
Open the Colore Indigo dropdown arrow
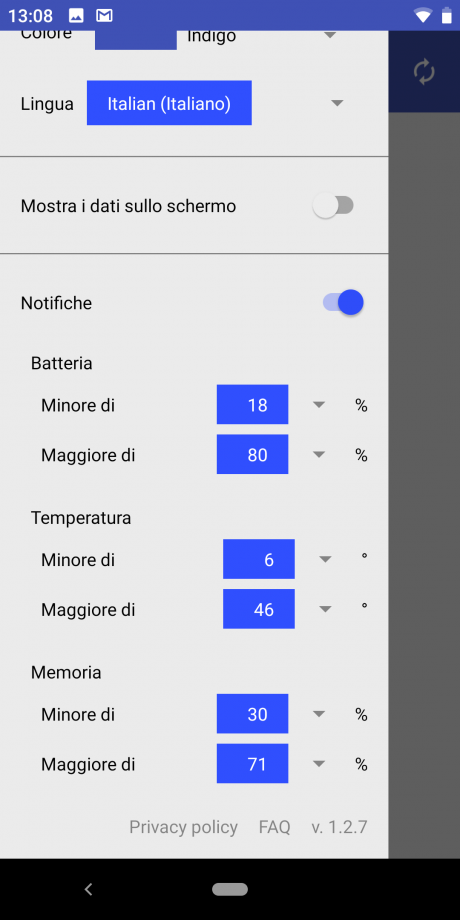(x=330, y=35)
